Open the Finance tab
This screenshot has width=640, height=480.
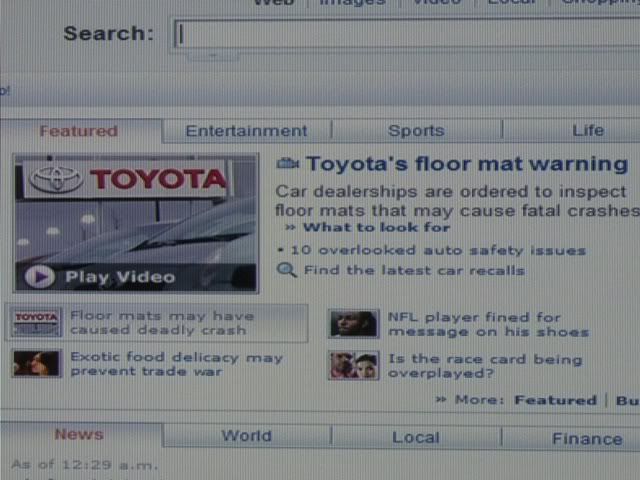point(587,439)
